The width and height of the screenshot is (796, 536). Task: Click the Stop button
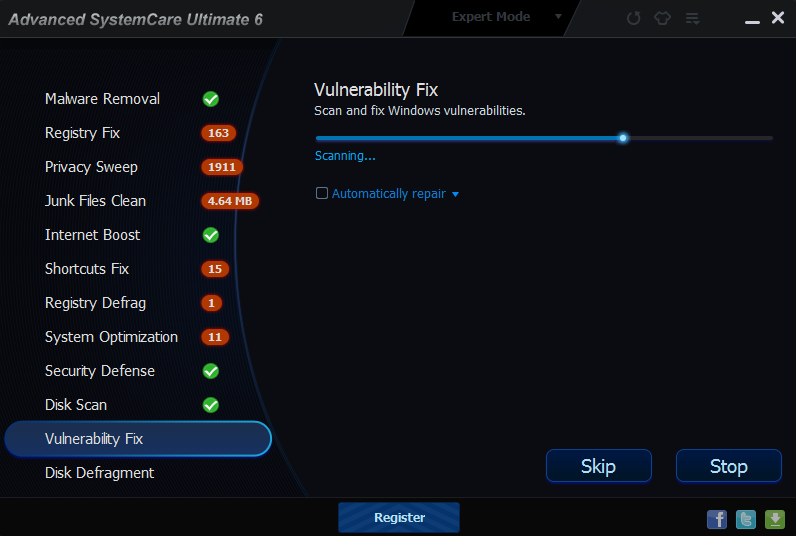click(x=728, y=465)
